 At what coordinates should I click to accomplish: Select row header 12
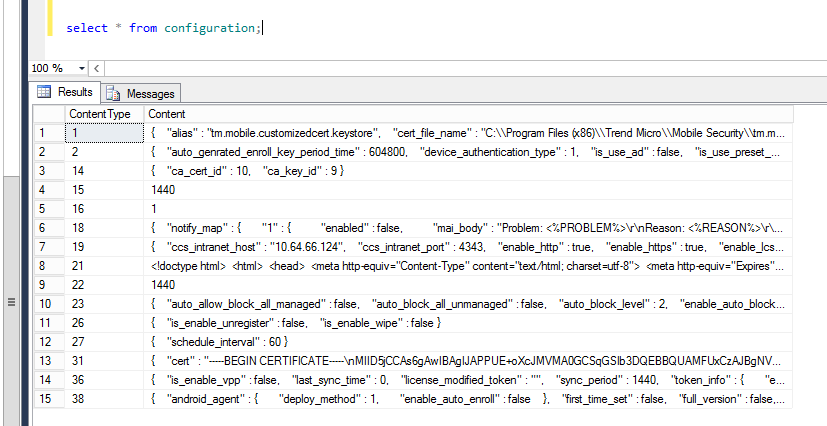[x=50, y=342]
